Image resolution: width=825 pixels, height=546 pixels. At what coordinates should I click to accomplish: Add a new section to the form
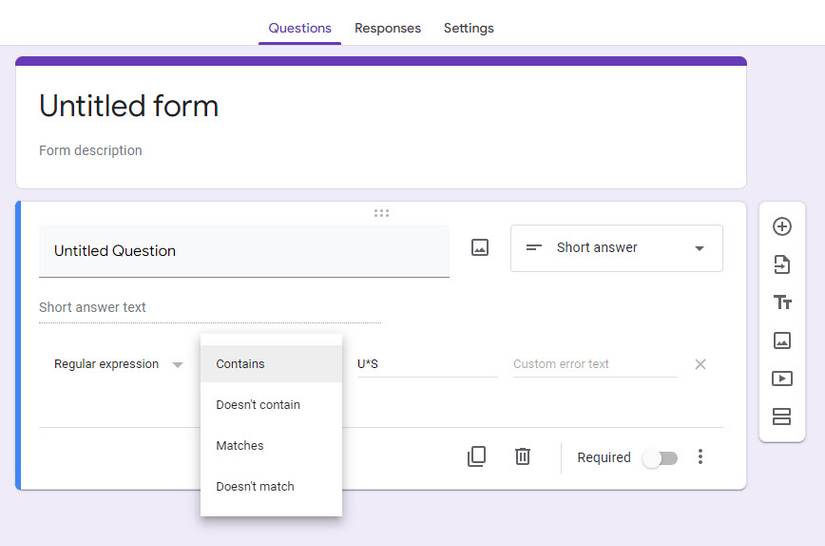tap(782, 417)
